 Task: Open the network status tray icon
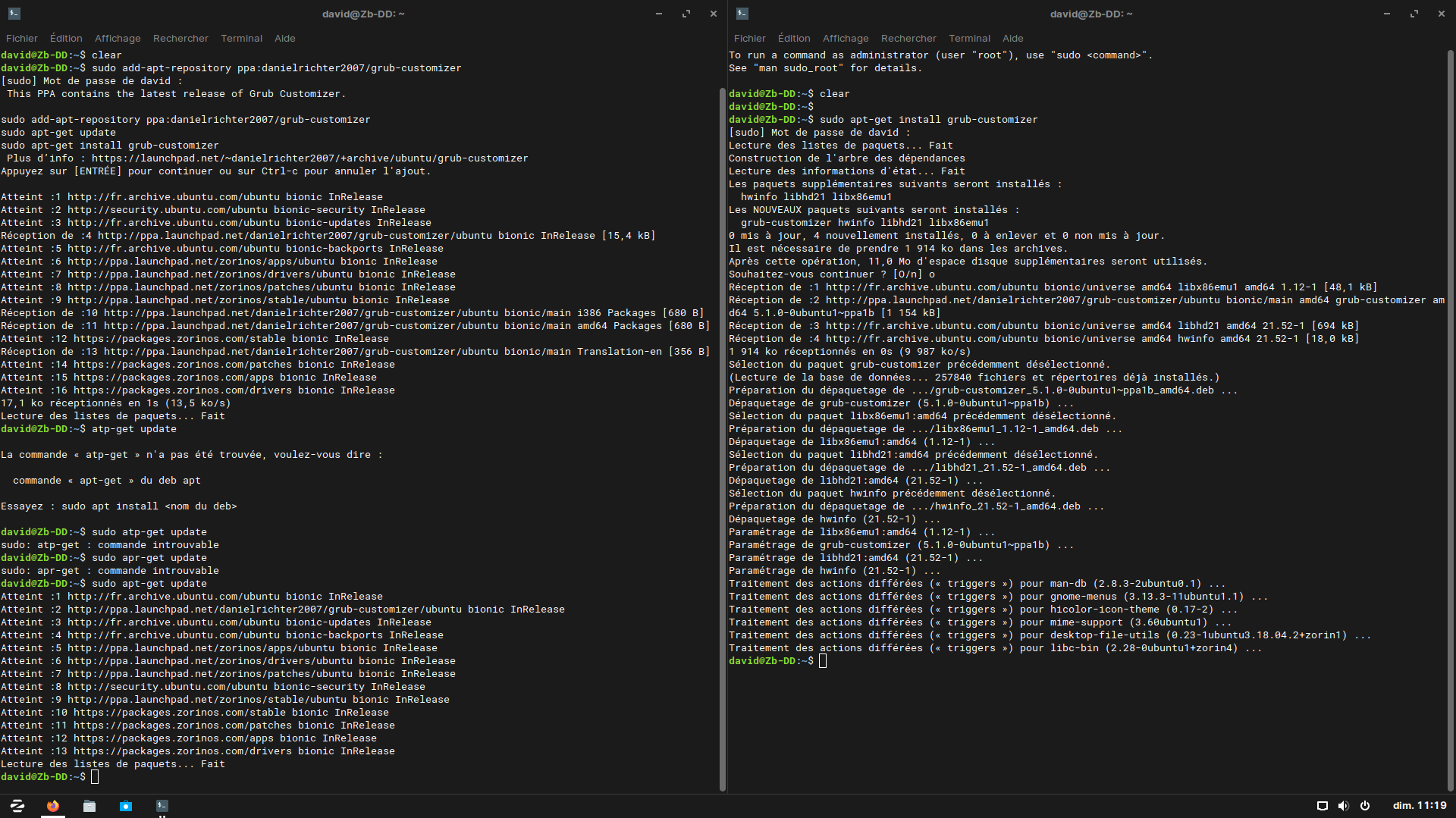pyautogui.click(x=1322, y=806)
